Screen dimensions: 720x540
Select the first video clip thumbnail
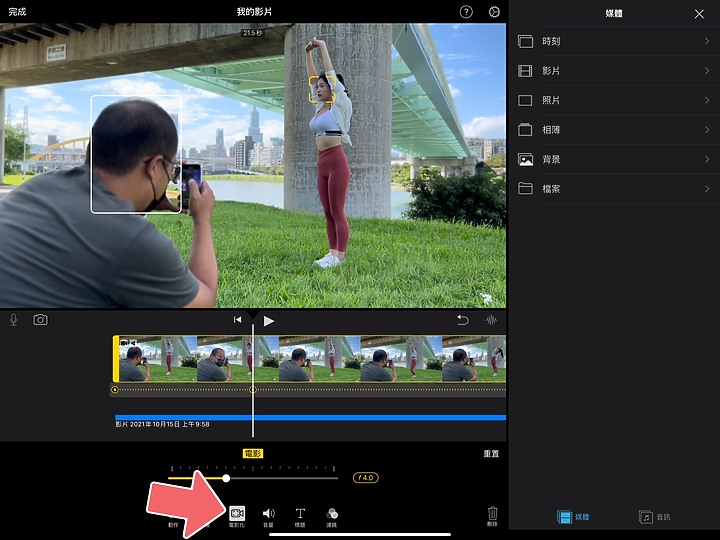pyautogui.click(x=158, y=359)
